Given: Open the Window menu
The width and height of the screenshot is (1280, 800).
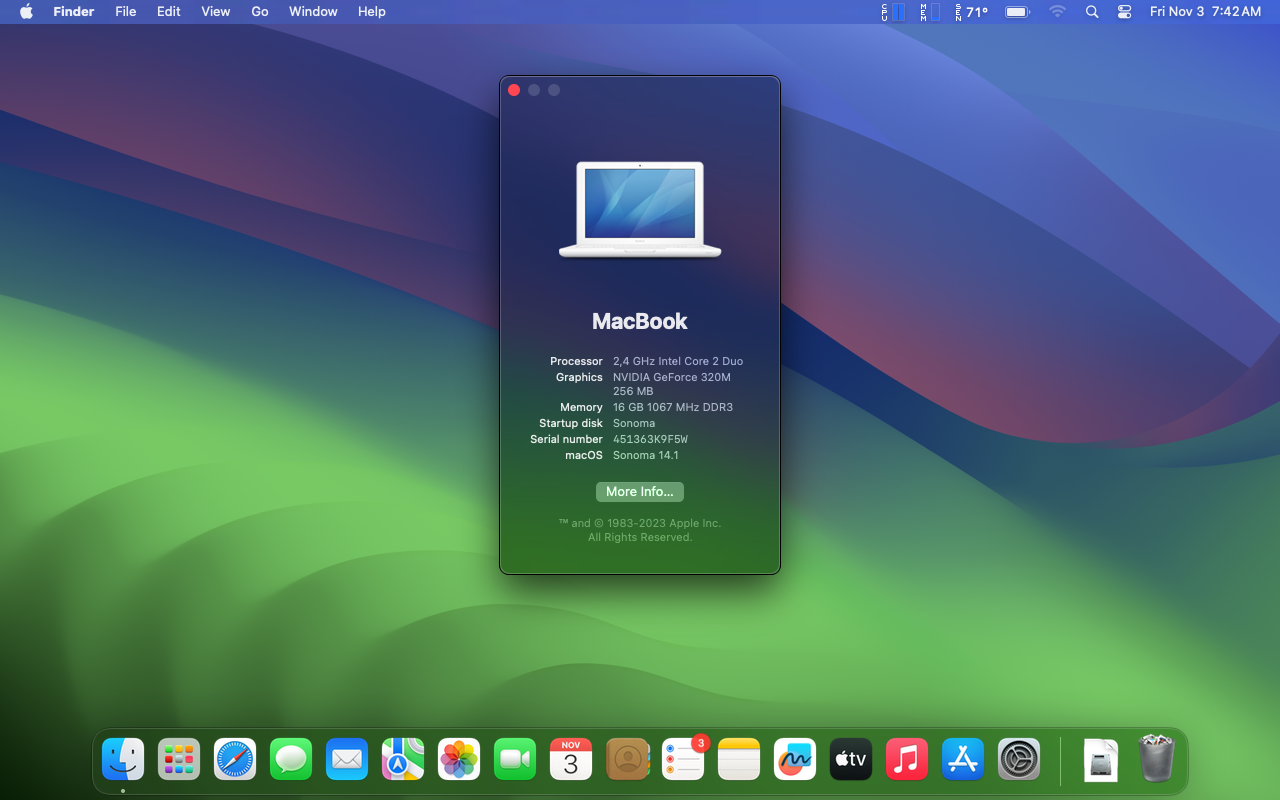Looking at the screenshot, I should pos(313,12).
